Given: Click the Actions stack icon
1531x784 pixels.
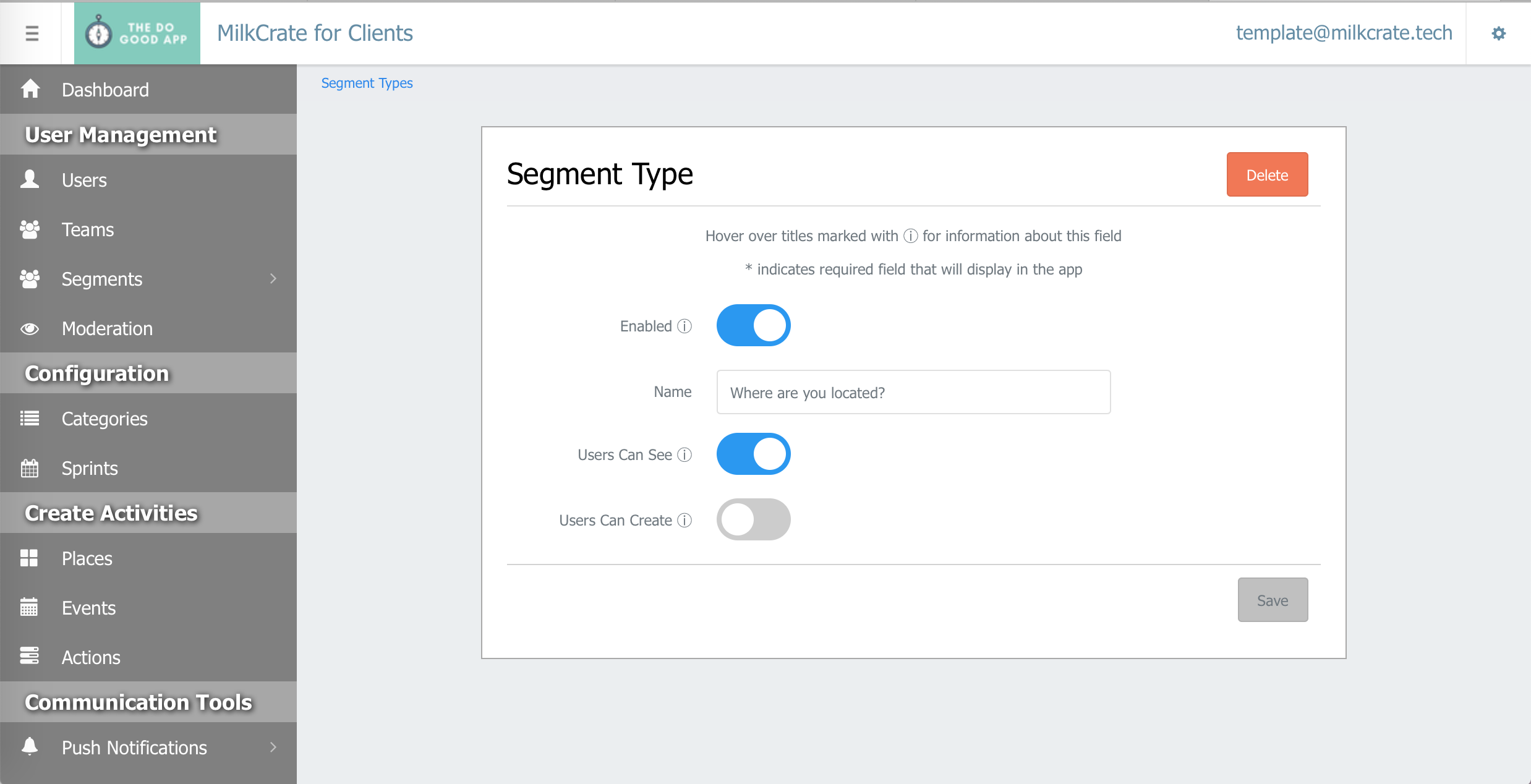Looking at the screenshot, I should (x=30, y=656).
